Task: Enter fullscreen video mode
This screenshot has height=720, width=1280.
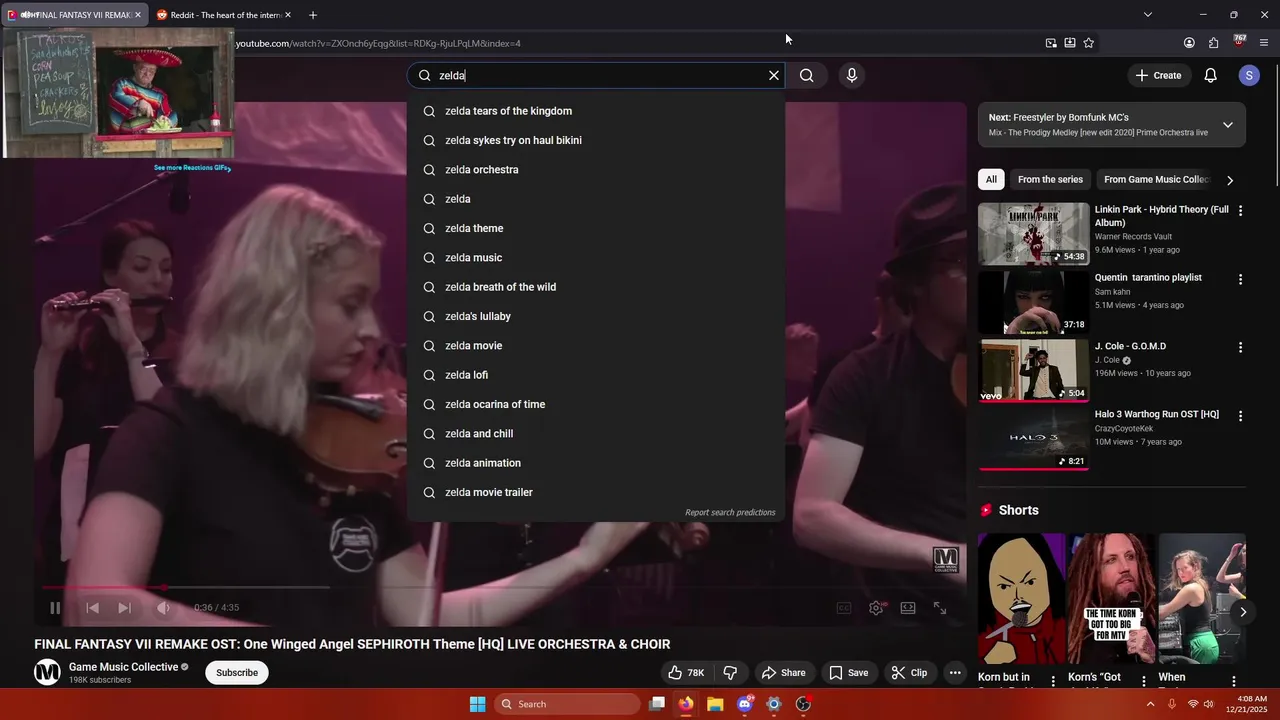Action: click(940, 608)
